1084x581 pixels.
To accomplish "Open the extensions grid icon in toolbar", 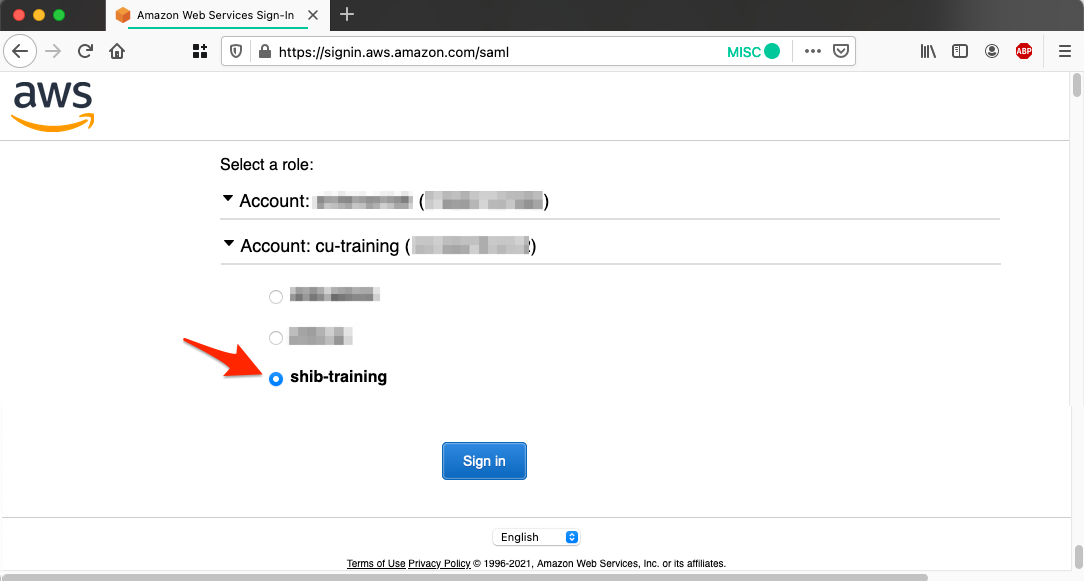I will tap(200, 51).
